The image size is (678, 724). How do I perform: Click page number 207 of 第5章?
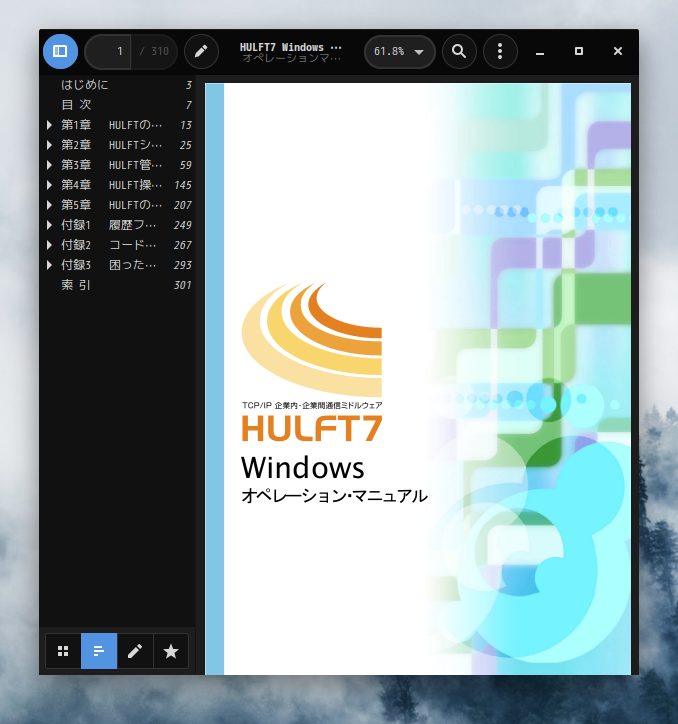click(183, 205)
